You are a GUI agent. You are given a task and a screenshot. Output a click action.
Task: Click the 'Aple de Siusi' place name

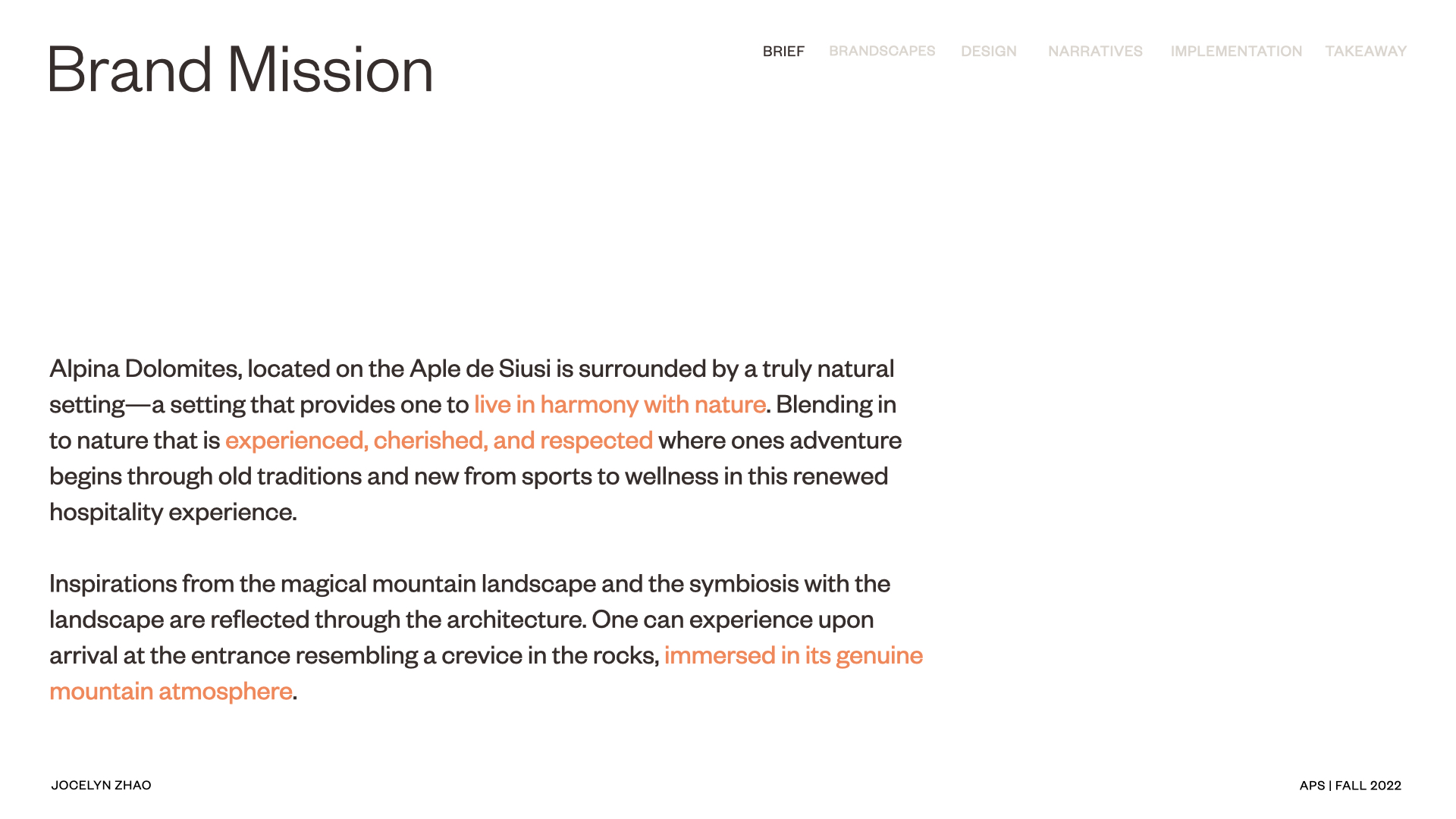coord(480,369)
